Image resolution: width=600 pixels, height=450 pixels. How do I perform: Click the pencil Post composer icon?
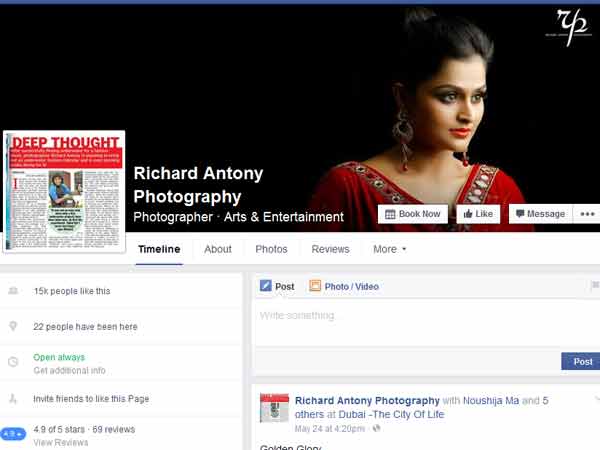click(266, 286)
